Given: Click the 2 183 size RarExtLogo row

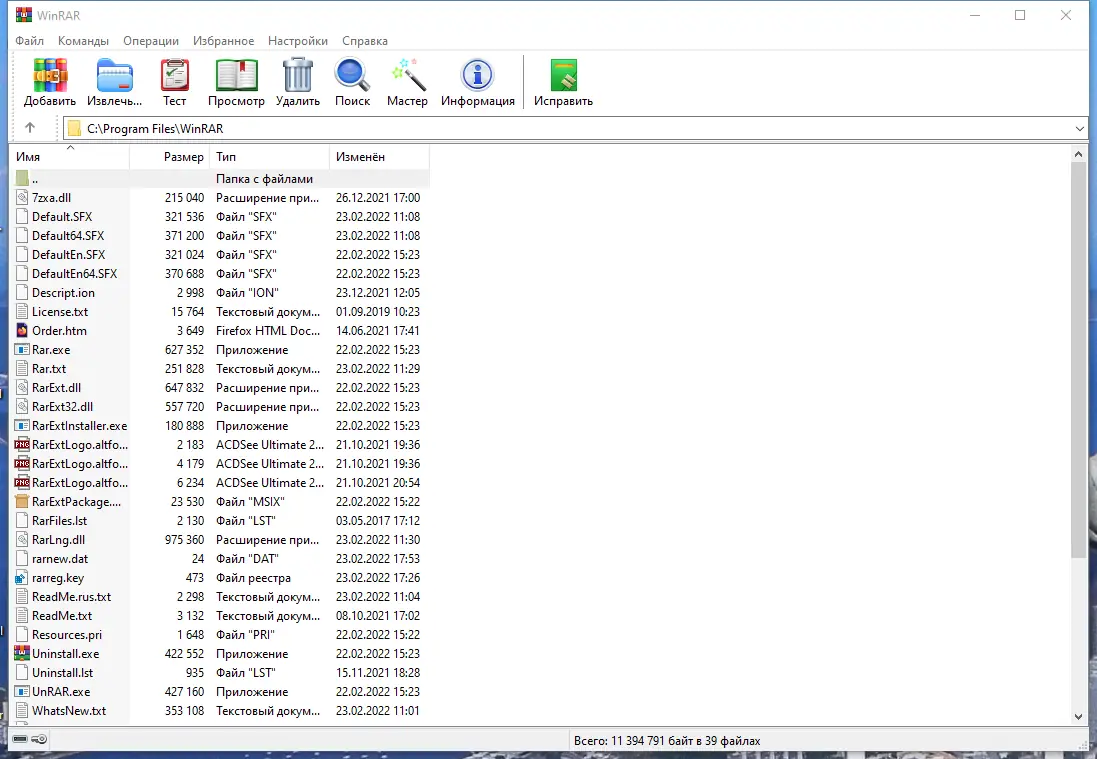Looking at the screenshot, I should (221, 444).
